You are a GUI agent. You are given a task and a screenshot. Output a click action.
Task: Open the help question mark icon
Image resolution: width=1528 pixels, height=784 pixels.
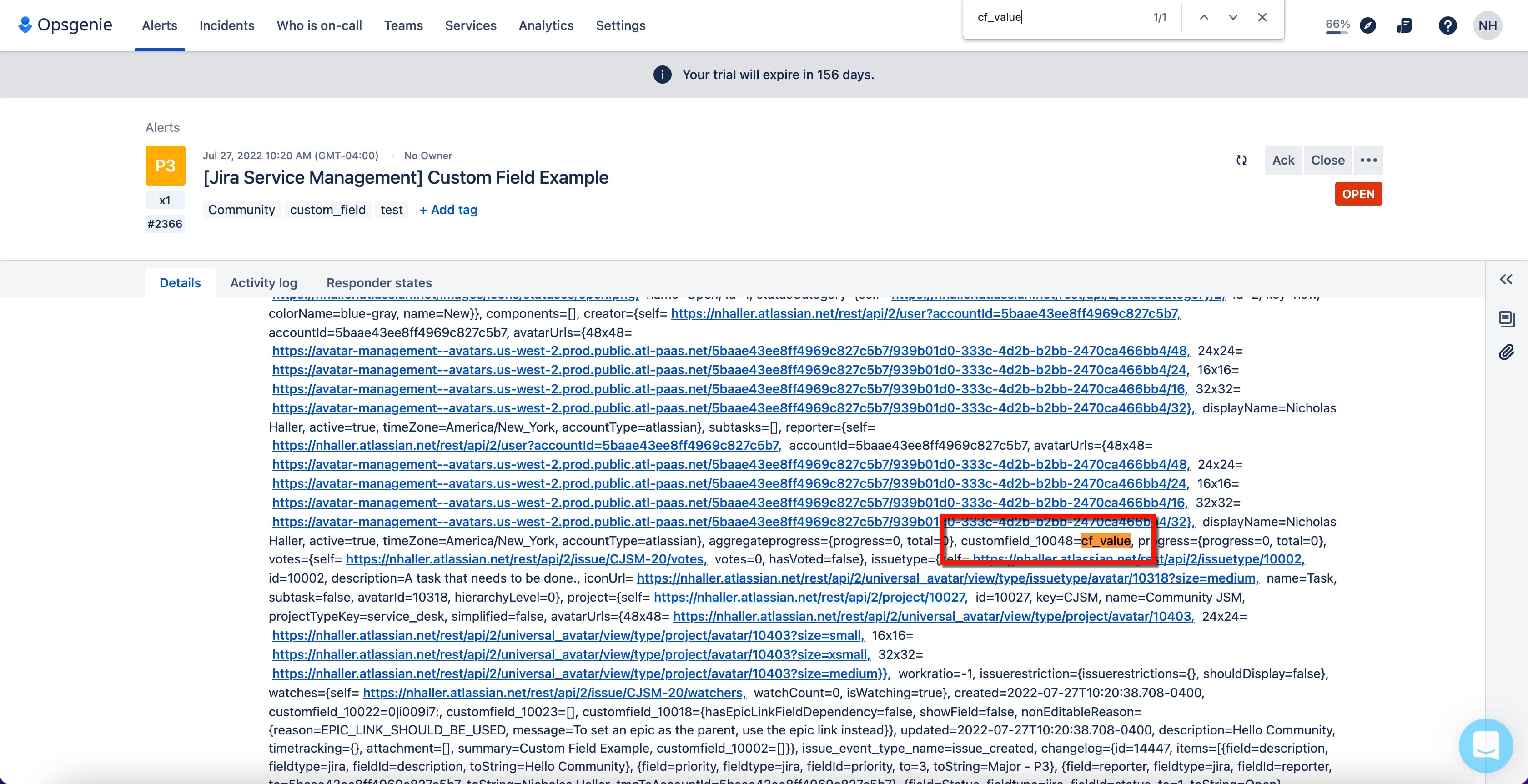point(1448,25)
